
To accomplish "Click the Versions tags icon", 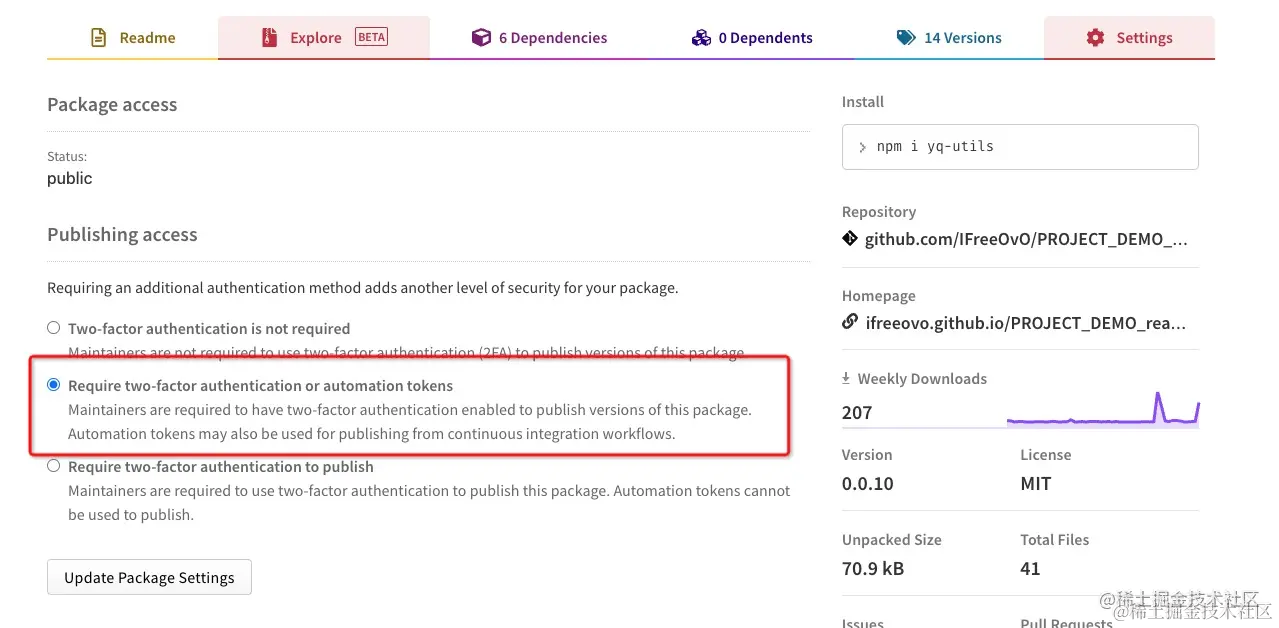I will pyautogui.click(x=906, y=38).
